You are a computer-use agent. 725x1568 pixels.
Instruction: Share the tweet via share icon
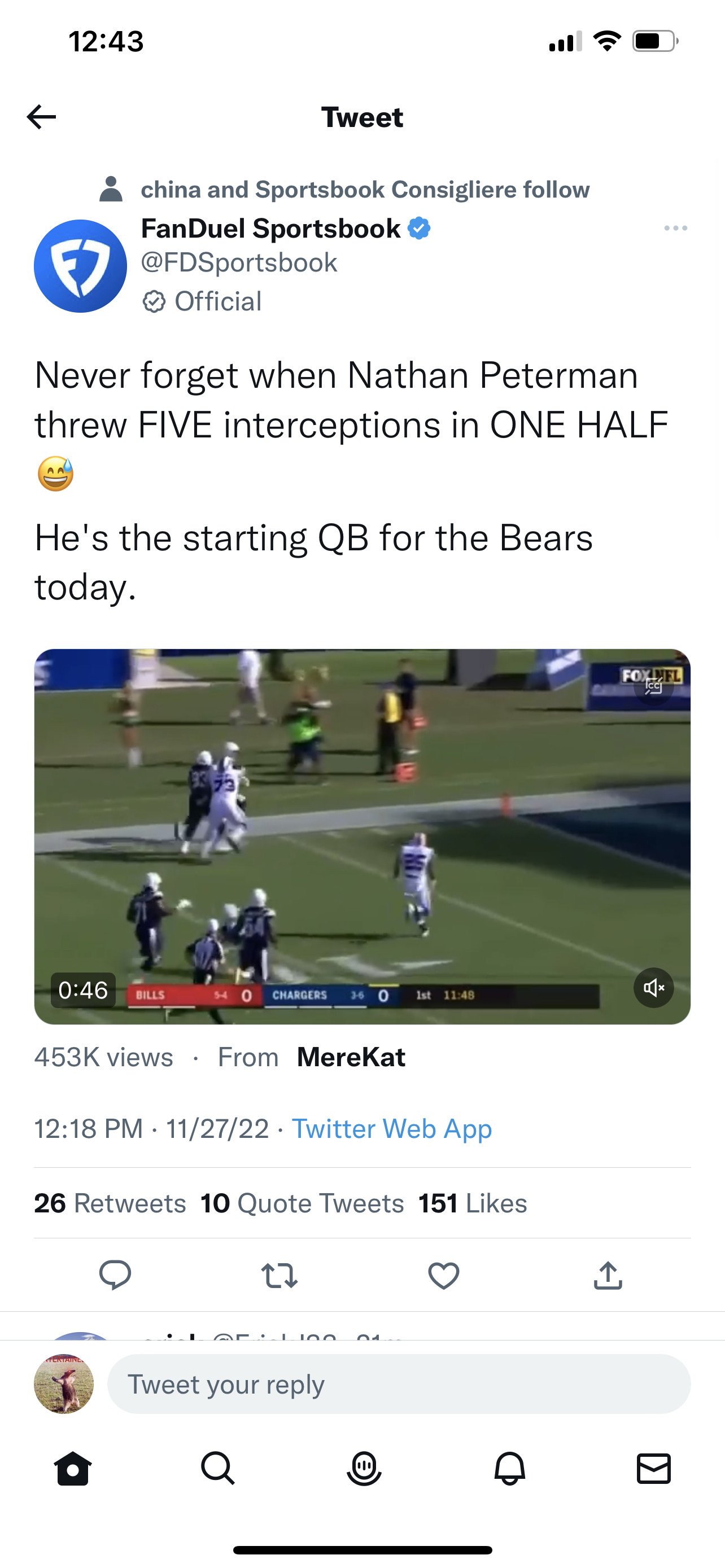pos(608,1275)
